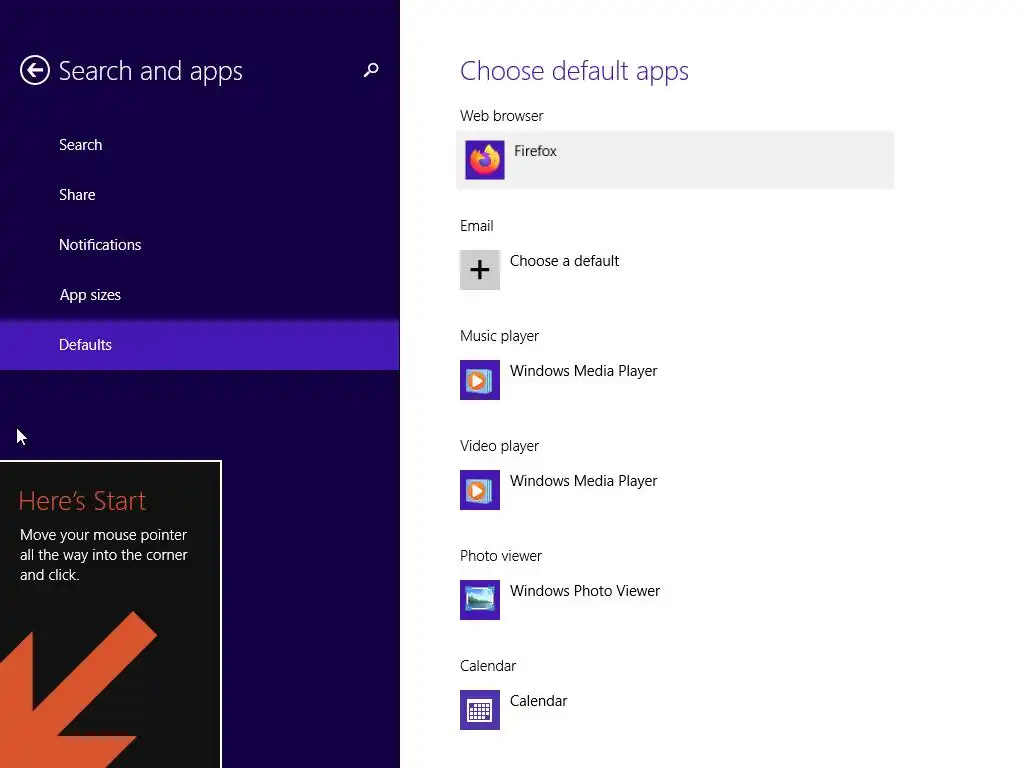The image size is (1024, 768).
Task: Open the Share settings page
Action: pos(200,195)
